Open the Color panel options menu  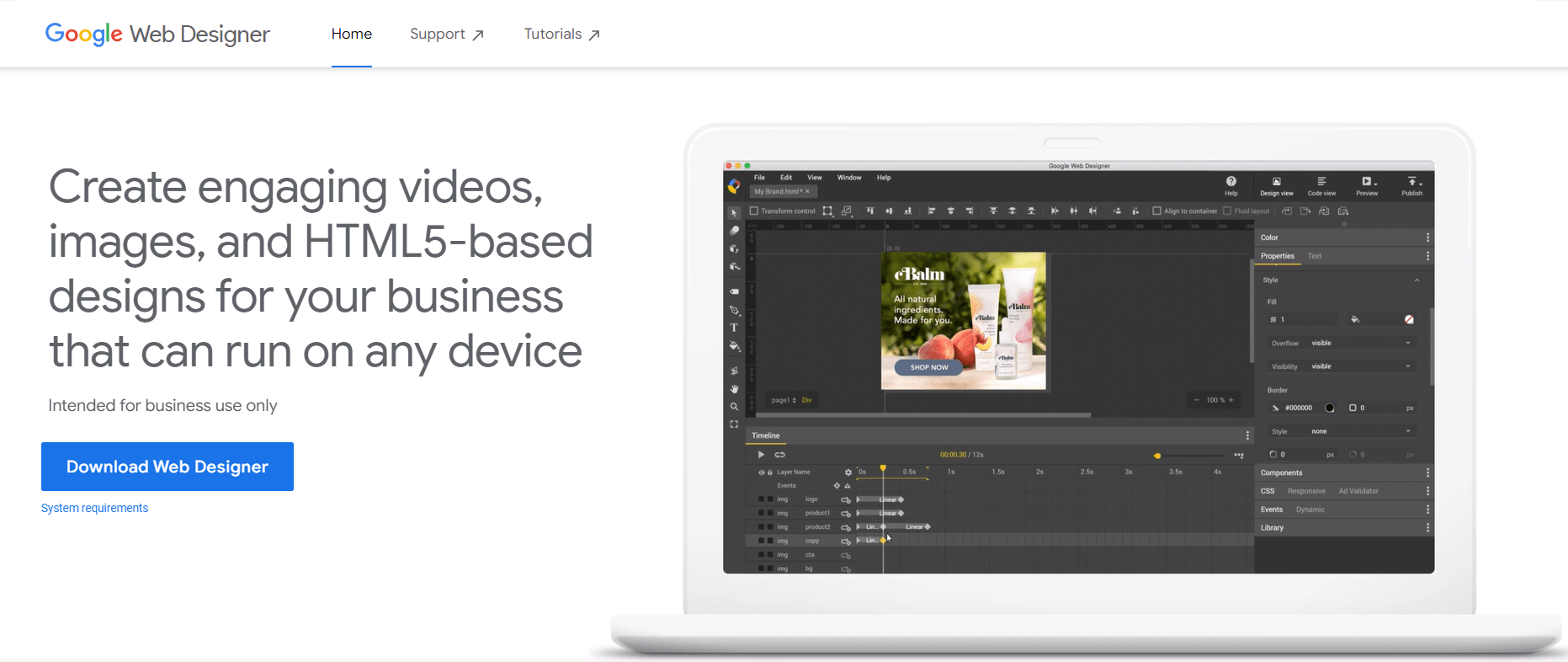tap(1427, 238)
